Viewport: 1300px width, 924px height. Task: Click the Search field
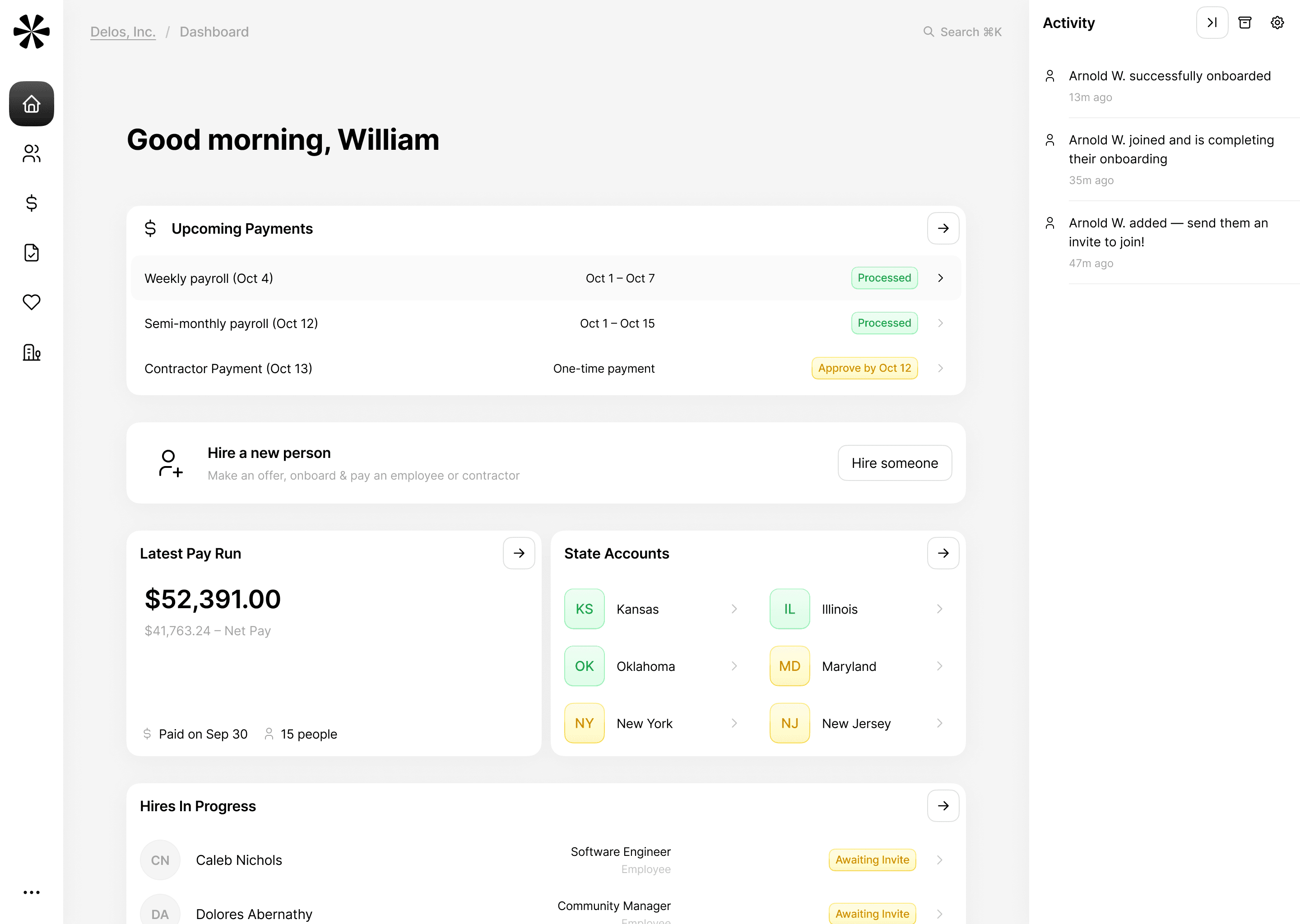962,32
